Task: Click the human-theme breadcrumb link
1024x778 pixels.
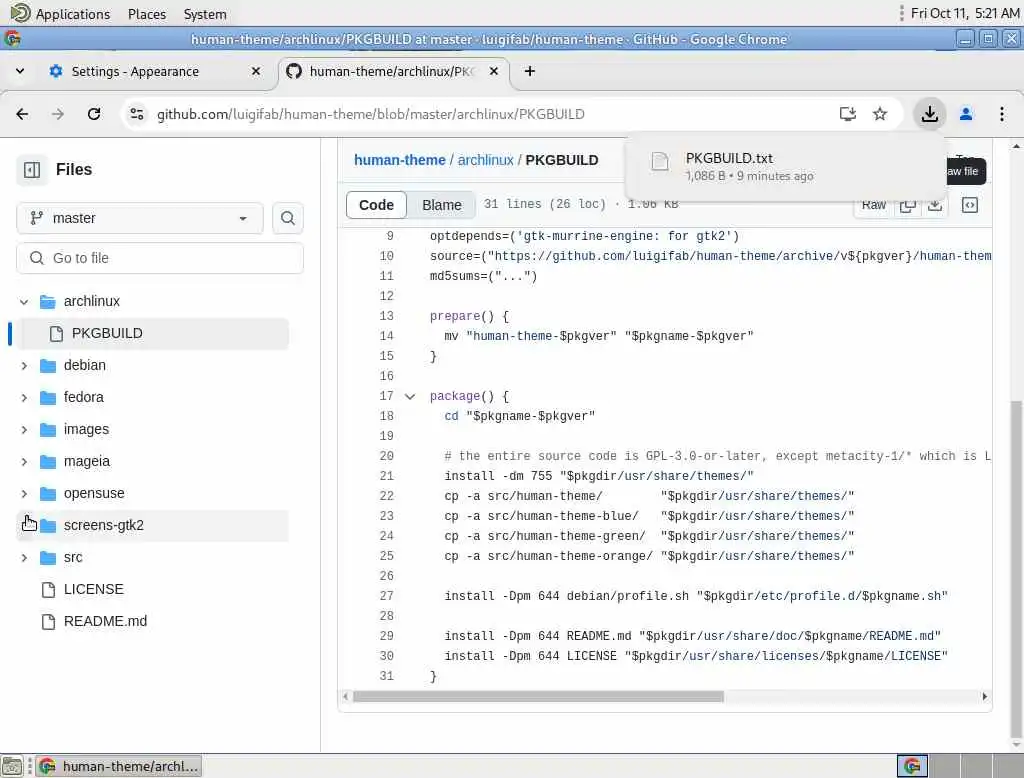Action: 399,160
